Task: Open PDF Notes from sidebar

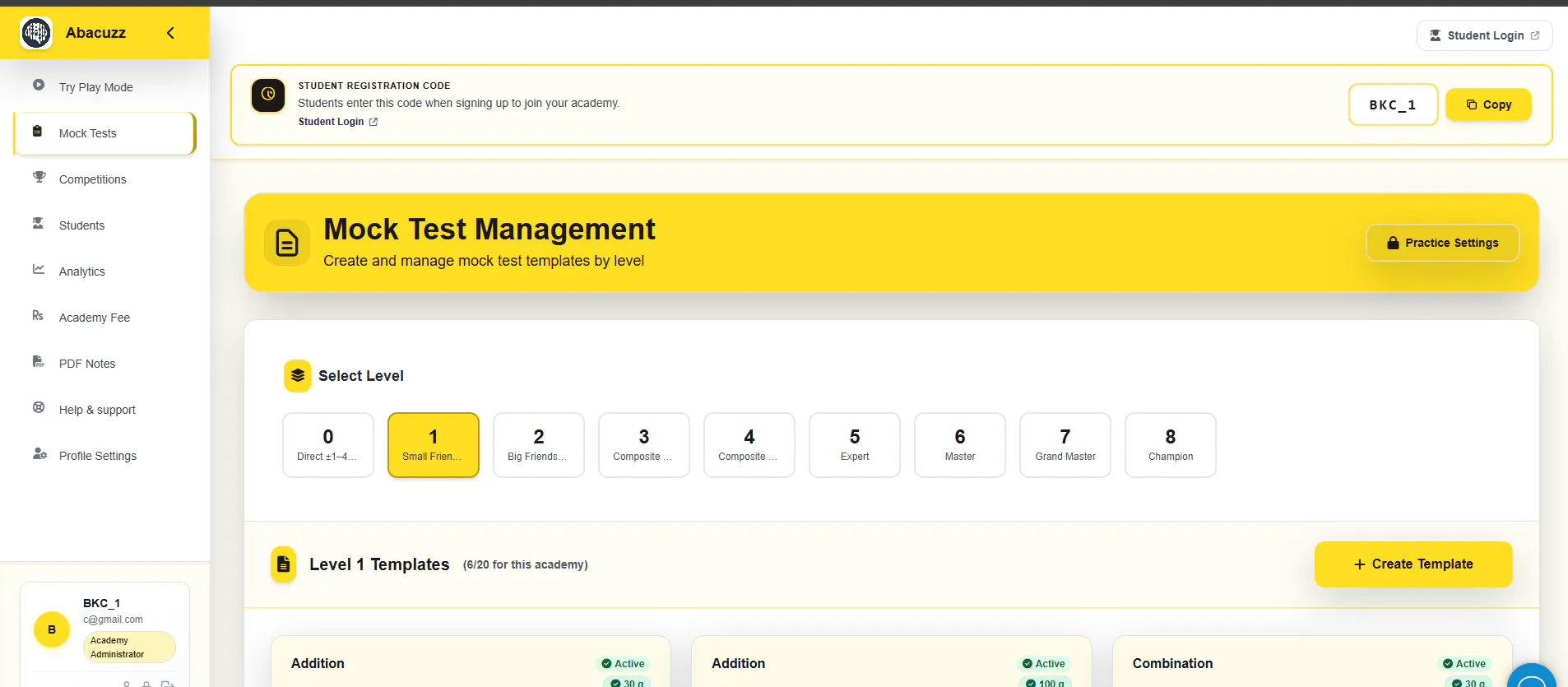Action: pyautogui.click(x=104, y=364)
